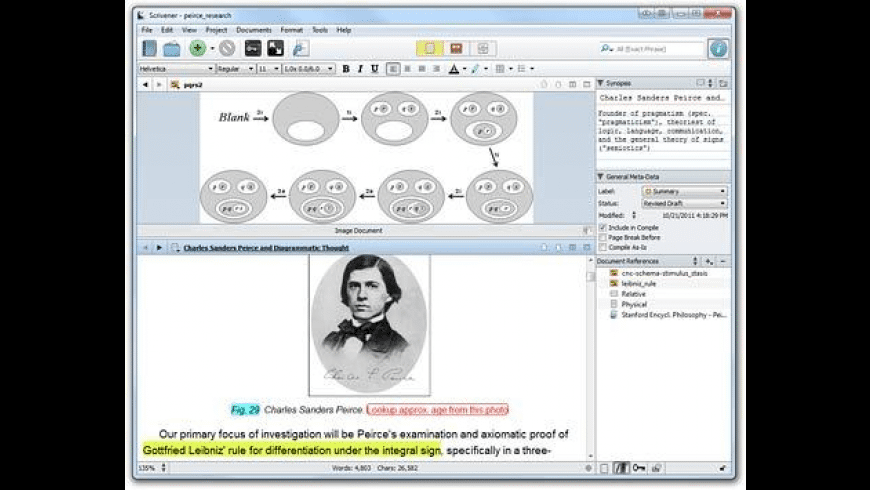Open text color dropdown arrow
The width and height of the screenshot is (870, 490).
click(x=464, y=69)
